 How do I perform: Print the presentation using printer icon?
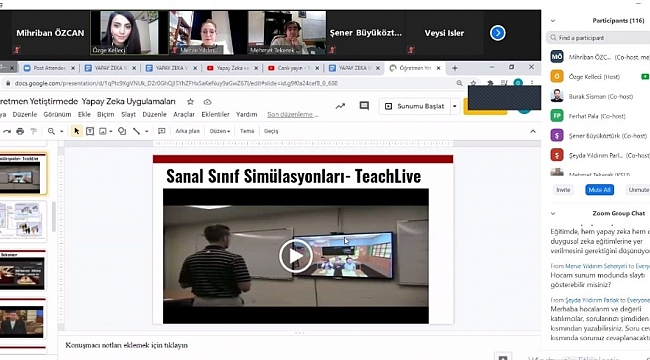[20, 131]
